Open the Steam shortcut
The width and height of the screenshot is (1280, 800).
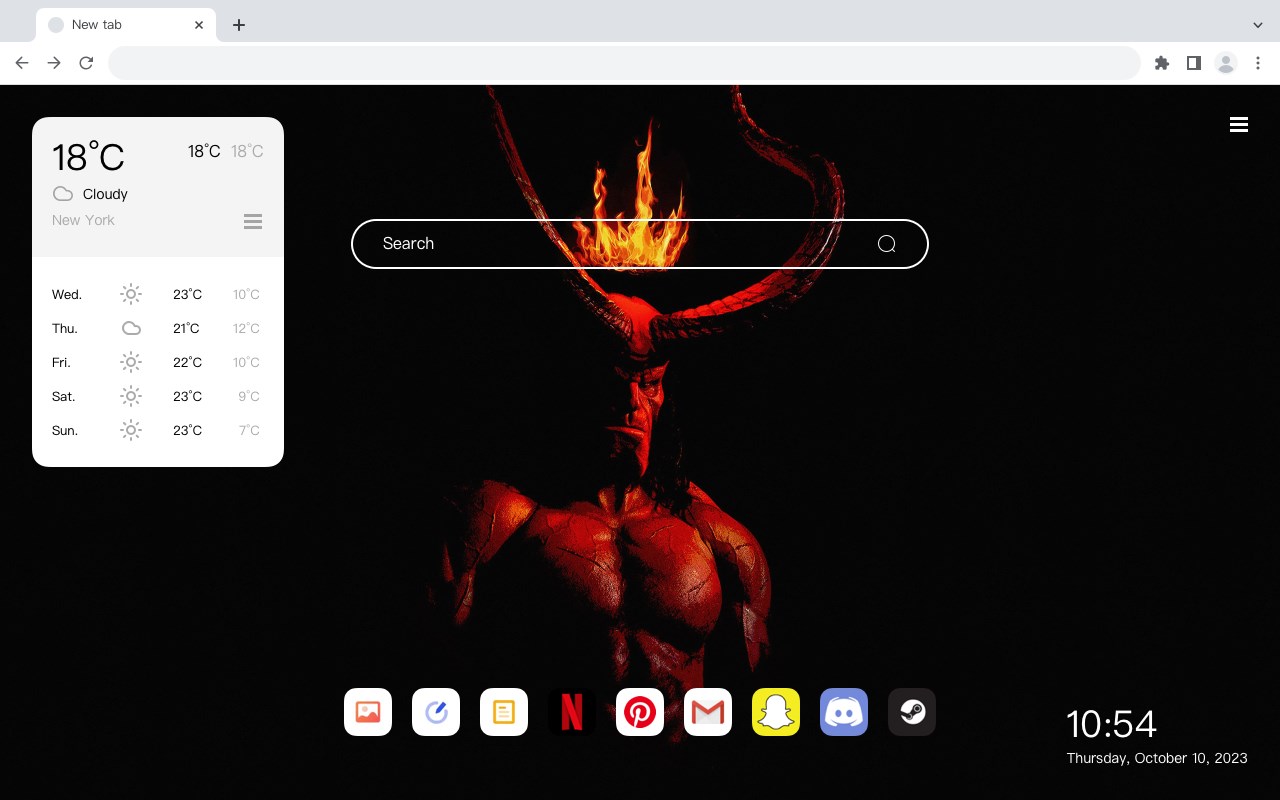point(912,712)
